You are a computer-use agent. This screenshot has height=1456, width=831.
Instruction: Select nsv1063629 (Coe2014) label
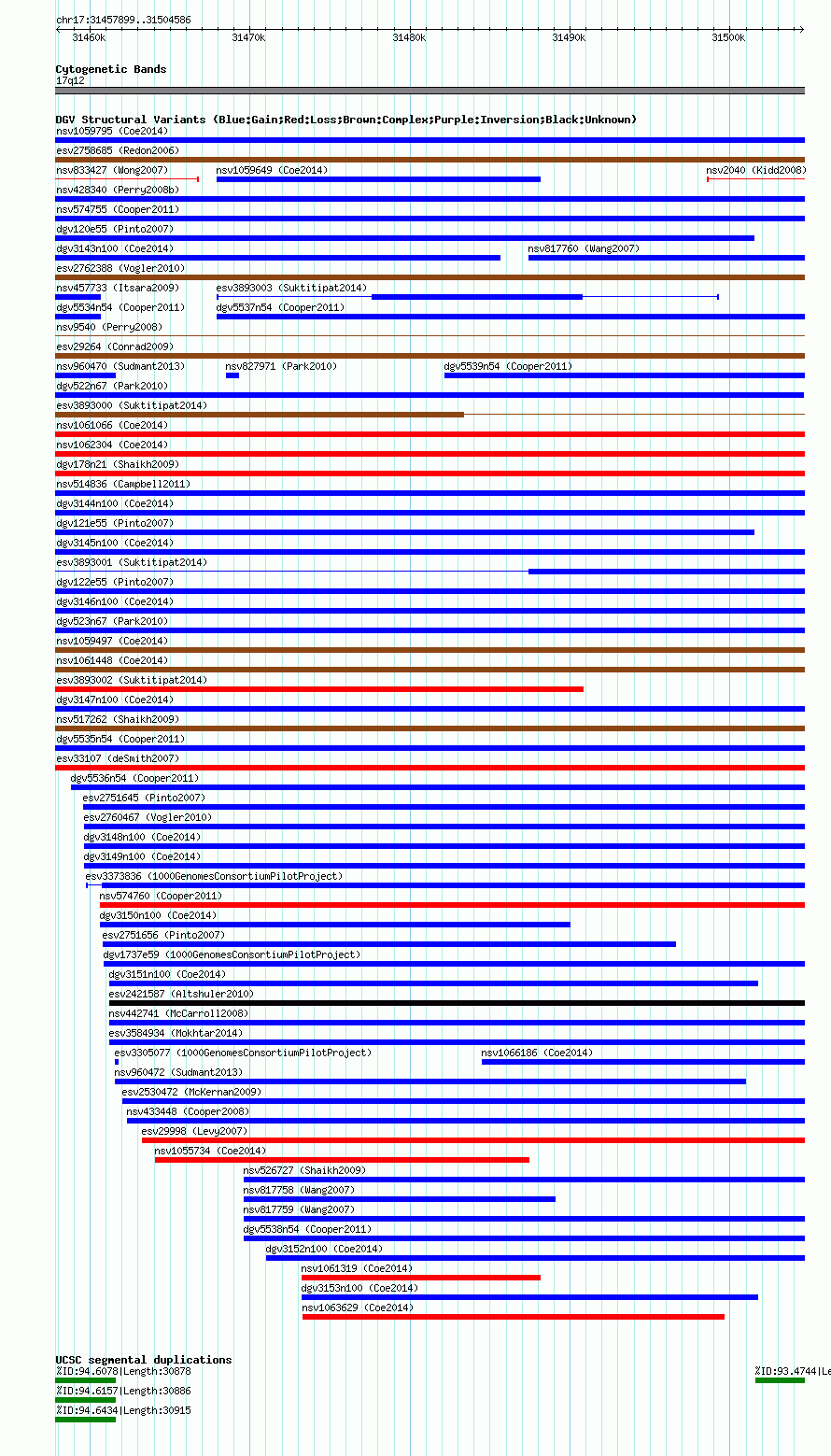pyautogui.click(x=358, y=1308)
